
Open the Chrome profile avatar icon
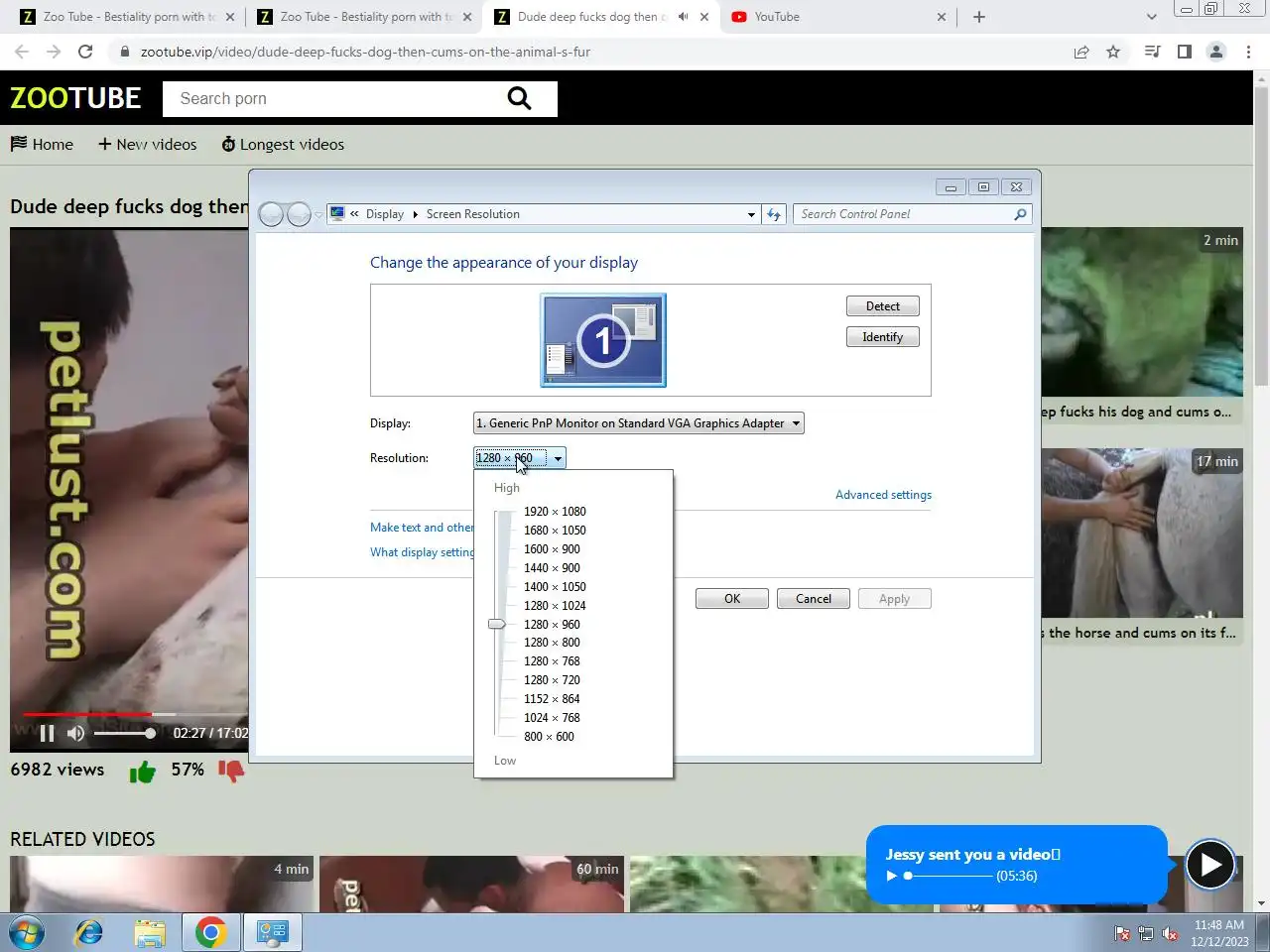point(1216,52)
